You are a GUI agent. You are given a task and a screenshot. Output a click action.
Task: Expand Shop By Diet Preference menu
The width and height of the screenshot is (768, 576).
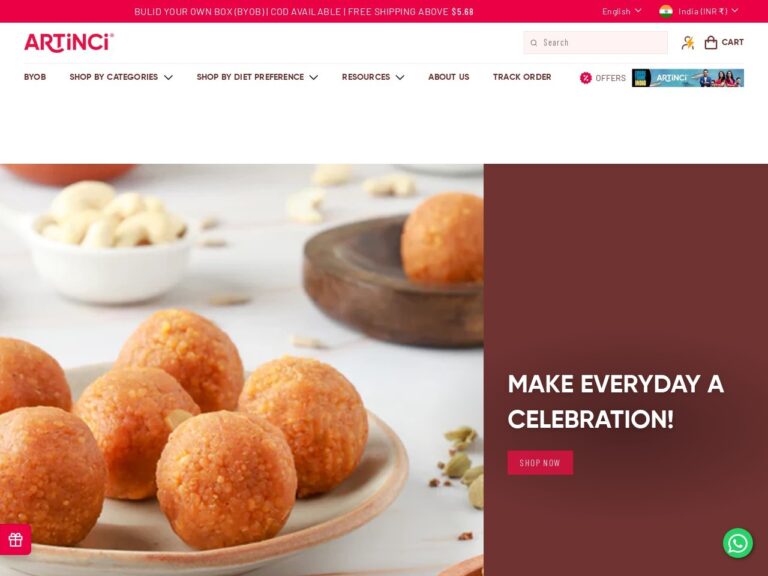(257, 77)
